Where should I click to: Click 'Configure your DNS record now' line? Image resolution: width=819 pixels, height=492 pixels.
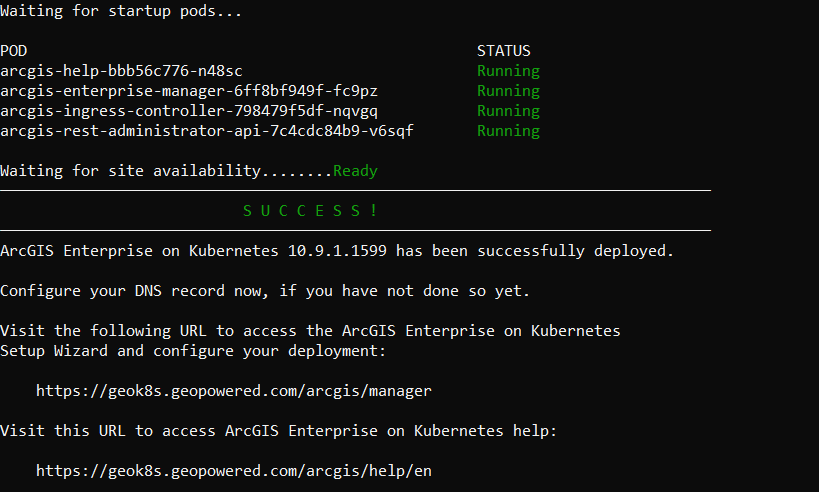tap(265, 290)
